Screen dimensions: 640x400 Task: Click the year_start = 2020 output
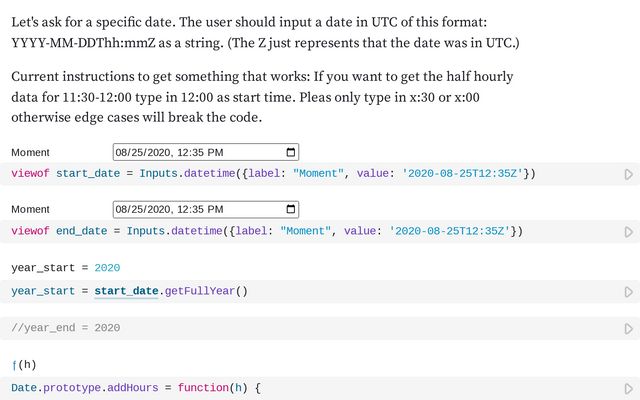click(66, 268)
